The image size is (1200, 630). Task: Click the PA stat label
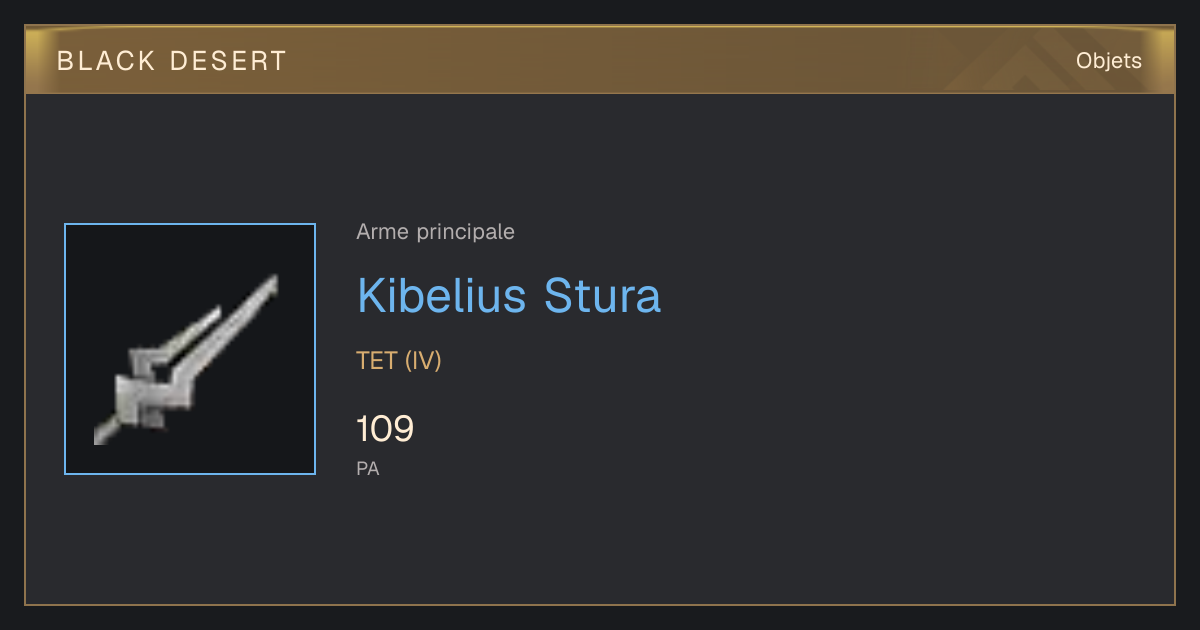(x=368, y=468)
